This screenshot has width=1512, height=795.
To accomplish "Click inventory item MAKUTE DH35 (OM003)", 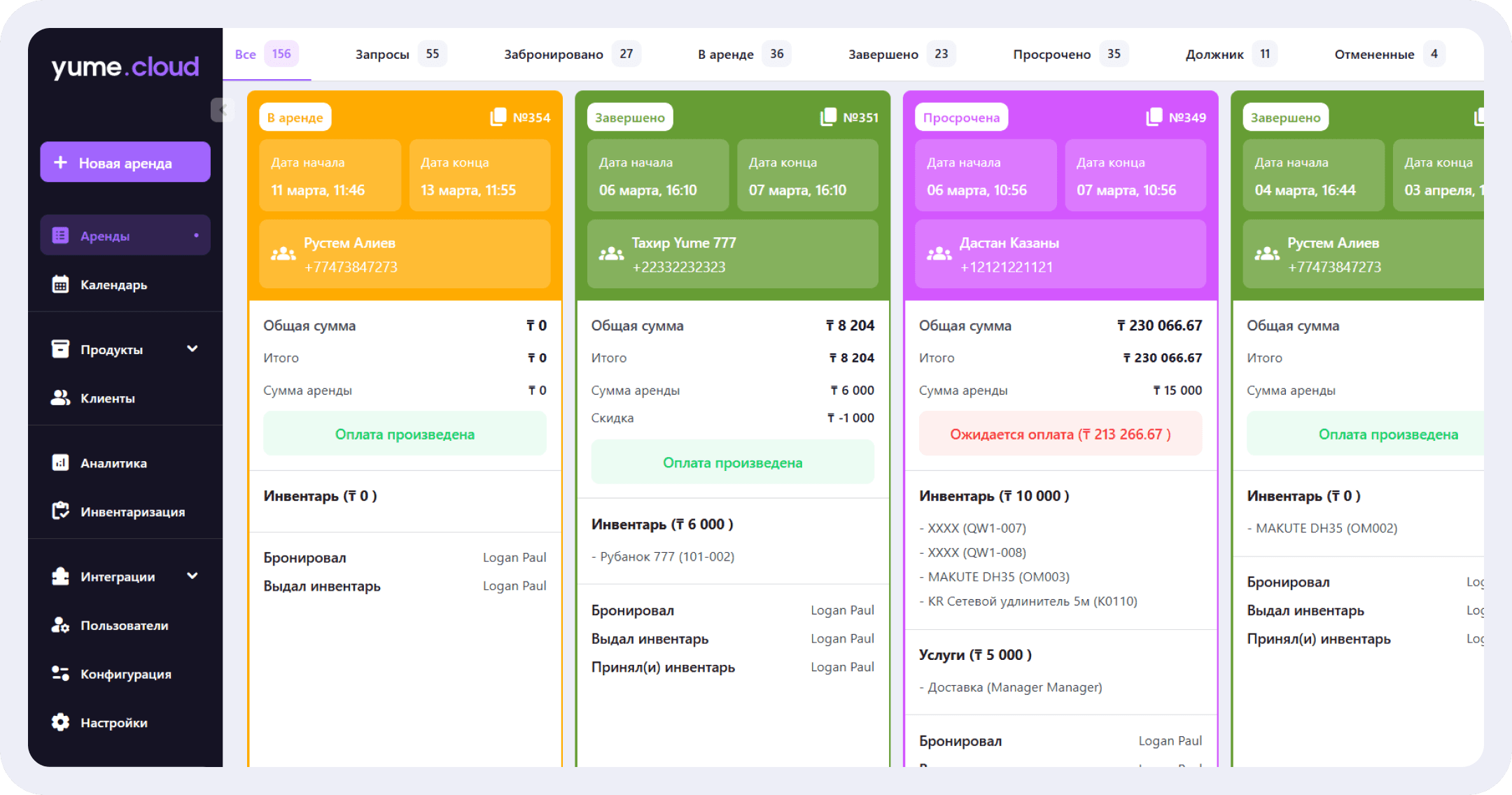I will point(995,577).
